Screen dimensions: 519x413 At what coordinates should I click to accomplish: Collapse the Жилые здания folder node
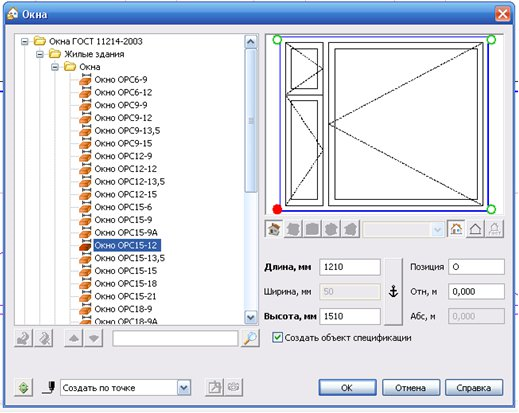click(x=40, y=54)
